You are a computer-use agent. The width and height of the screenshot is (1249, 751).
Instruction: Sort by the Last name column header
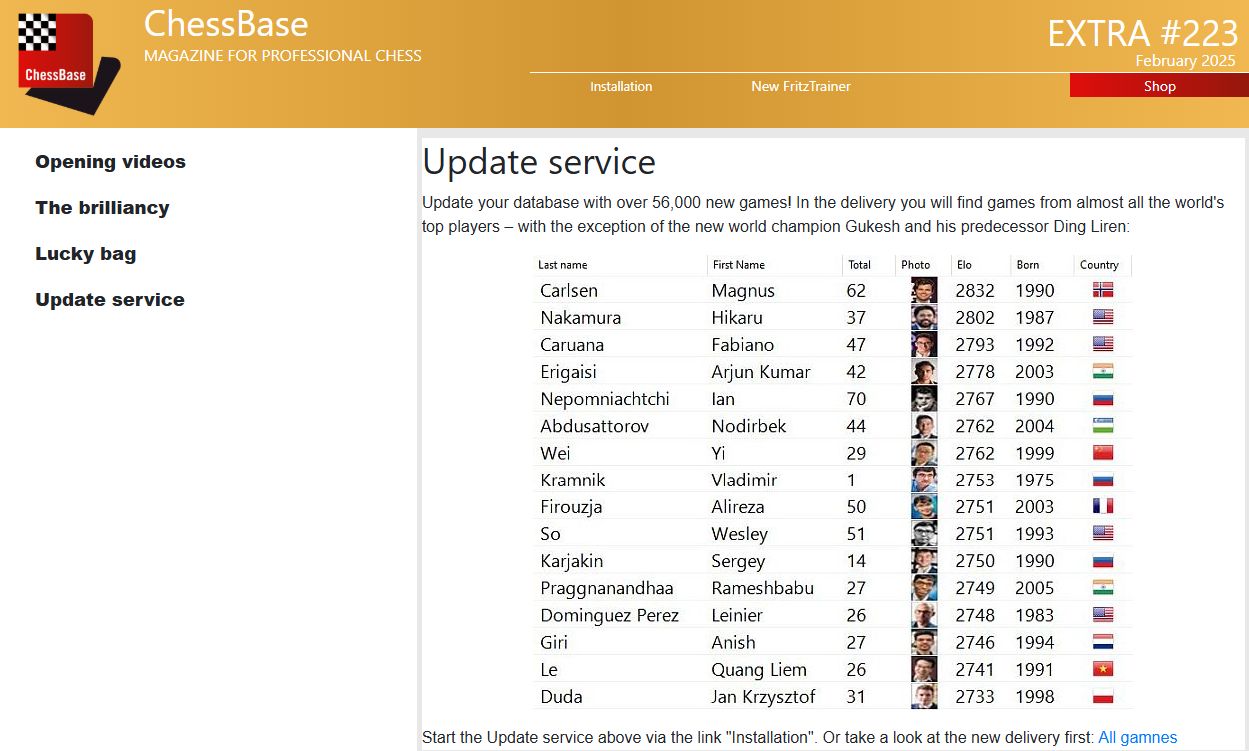(x=563, y=265)
